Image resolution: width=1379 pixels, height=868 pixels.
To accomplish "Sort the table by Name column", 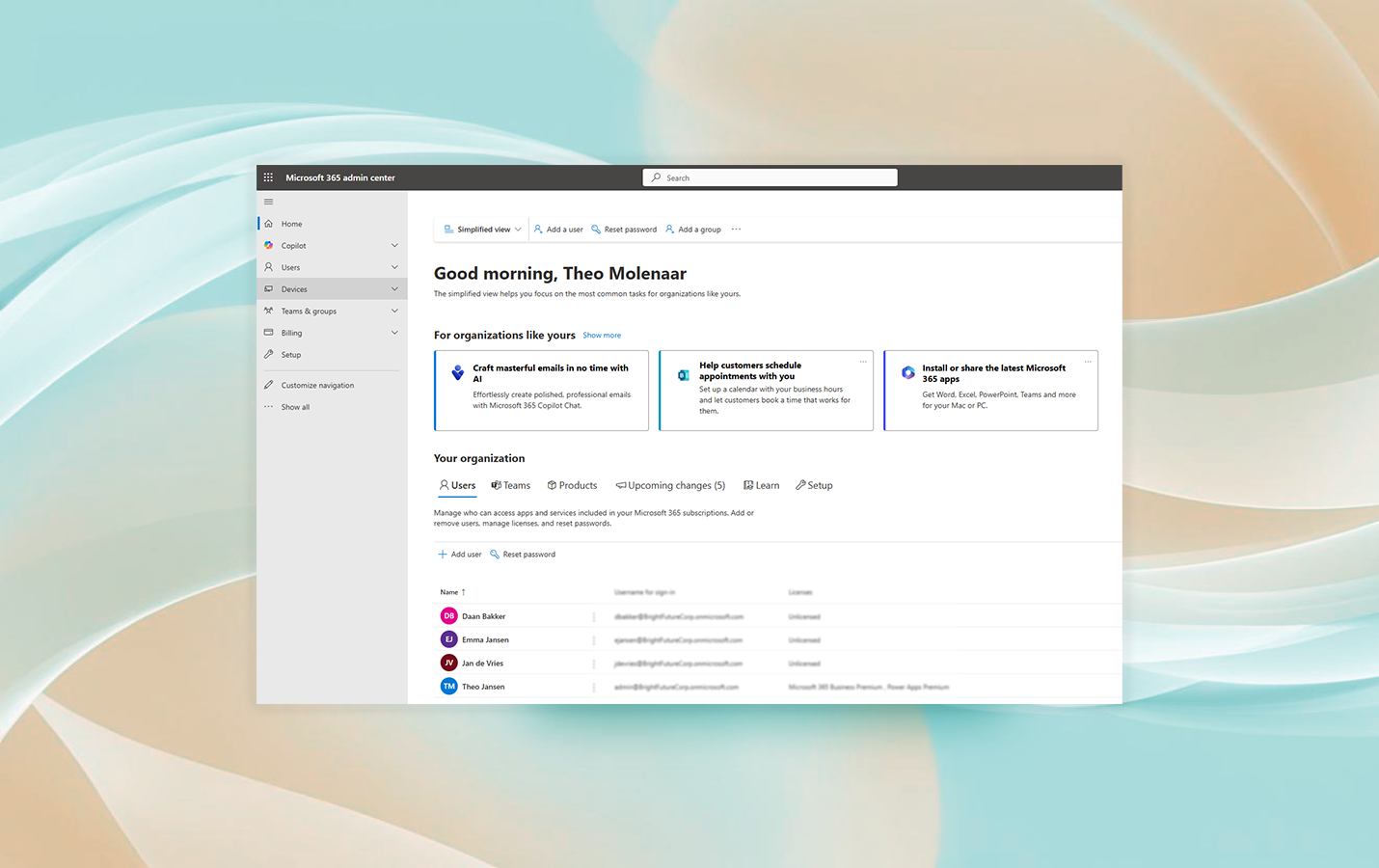I will coord(452,592).
